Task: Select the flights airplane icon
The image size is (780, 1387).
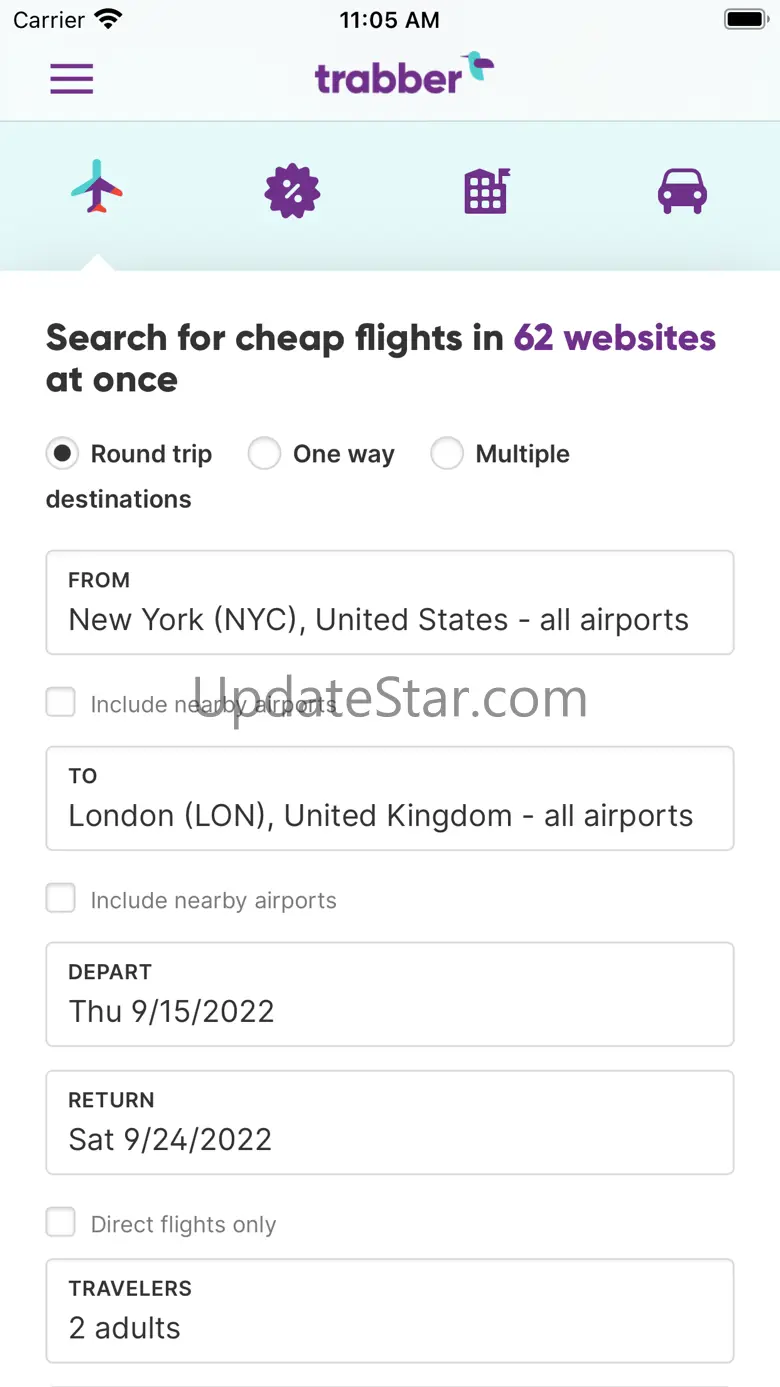Action: pos(97,187)
